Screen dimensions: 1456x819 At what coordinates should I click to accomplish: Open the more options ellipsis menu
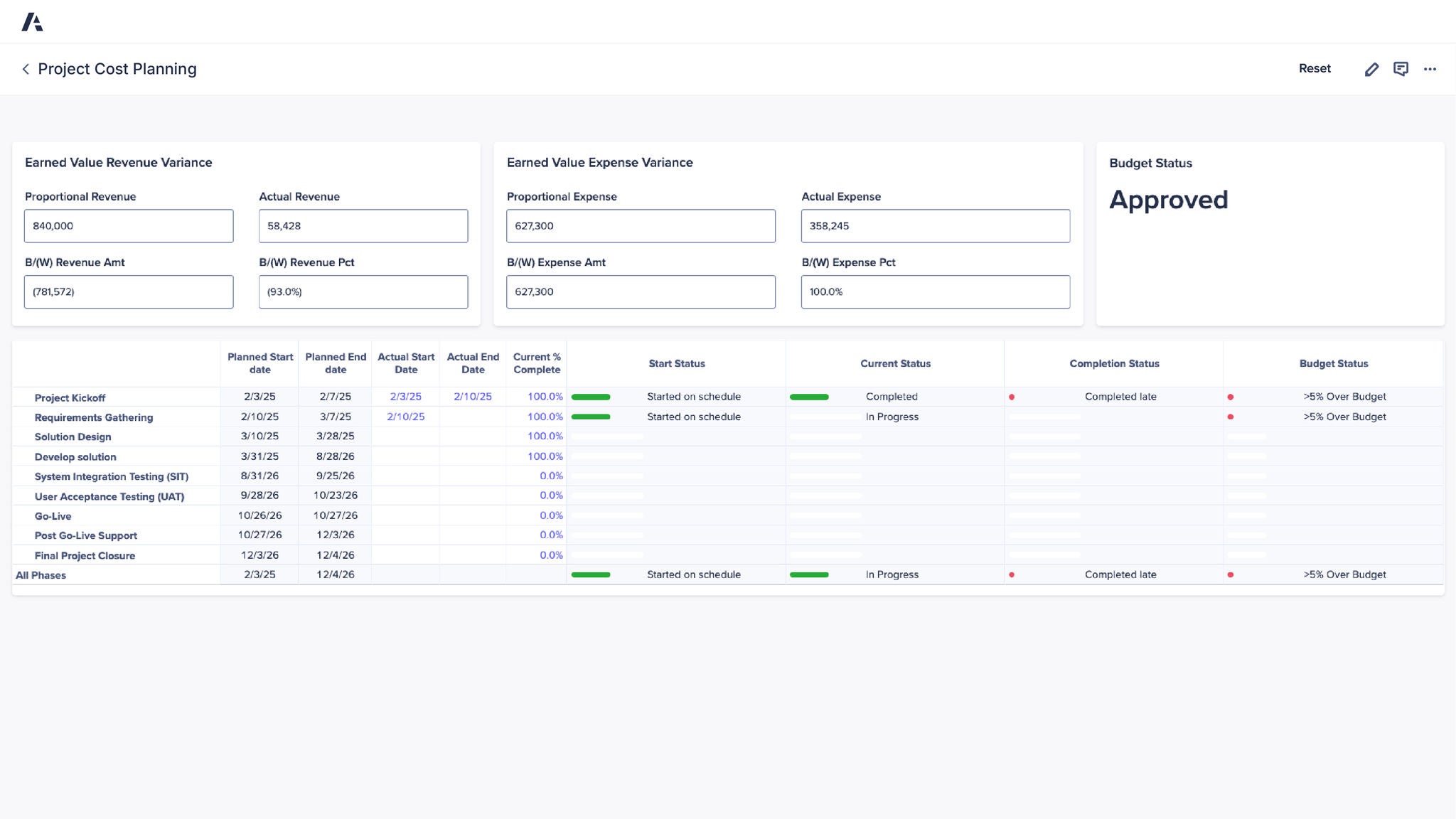(1430, 68)
